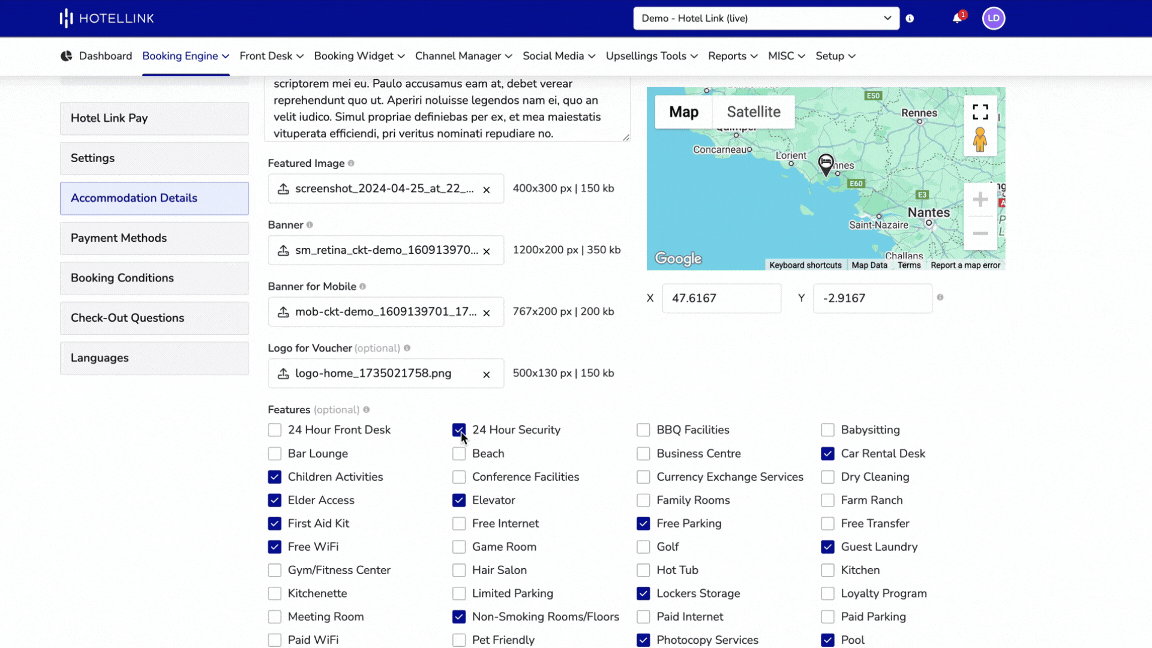Open the LD user avatar menu
Screen dimensions: 1152x648
pos(993,18)
